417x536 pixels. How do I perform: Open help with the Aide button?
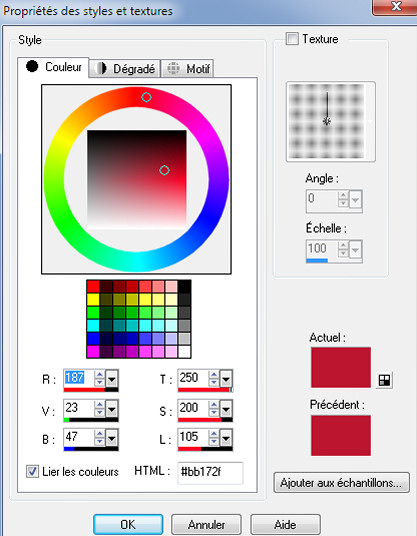pyautogui.click(x=285, y=524)
